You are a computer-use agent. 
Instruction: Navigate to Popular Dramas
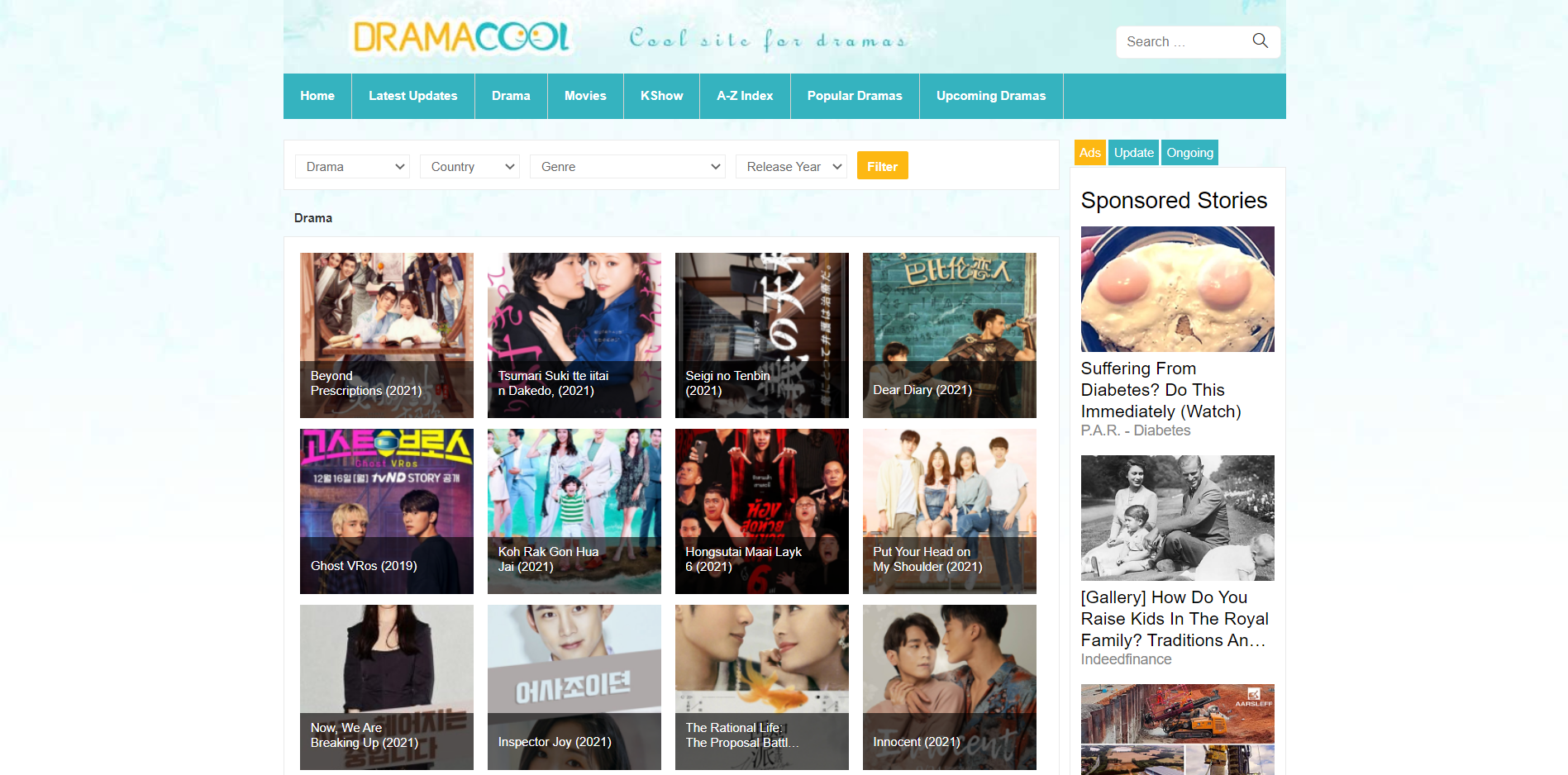[854, 96]
